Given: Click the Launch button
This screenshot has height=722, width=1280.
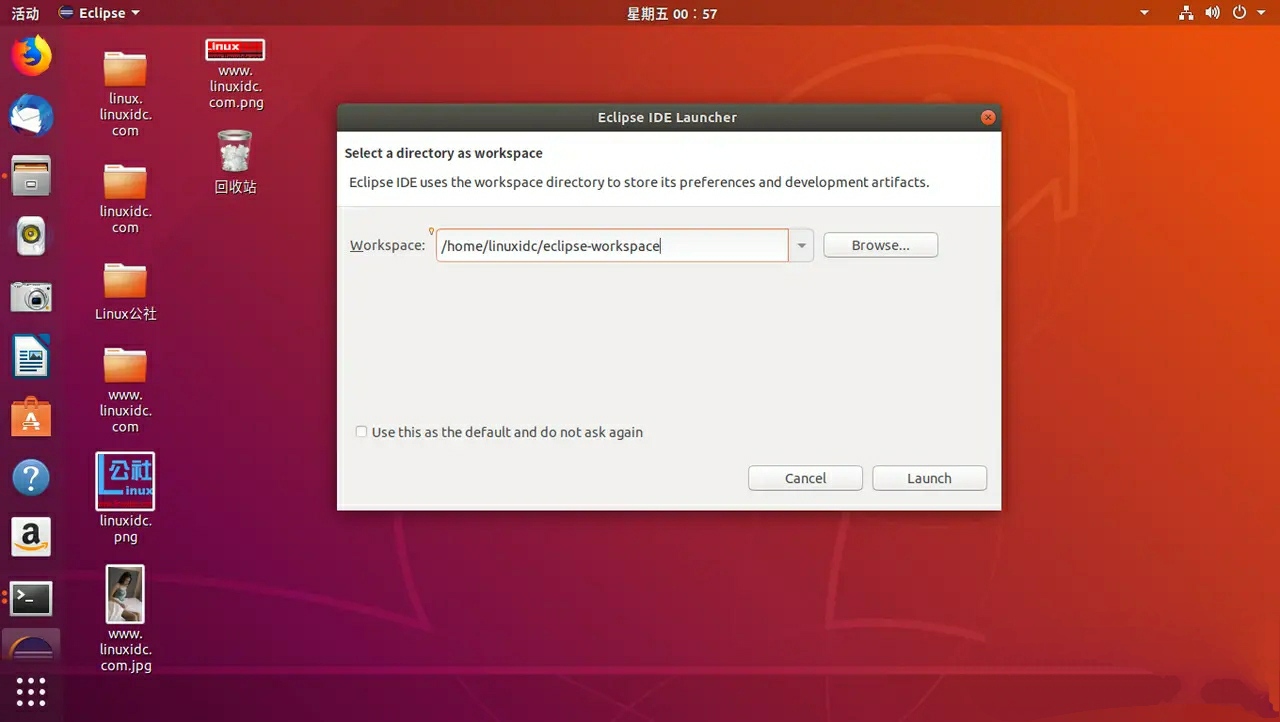Looking at the screenshot, I should click(x=929, y=478).
